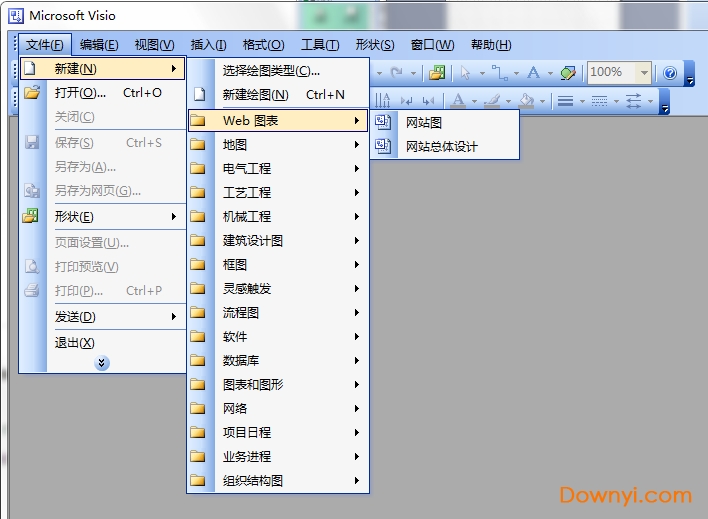
Task: Select the Pointer tool
Action: click(x=464, y=72)
